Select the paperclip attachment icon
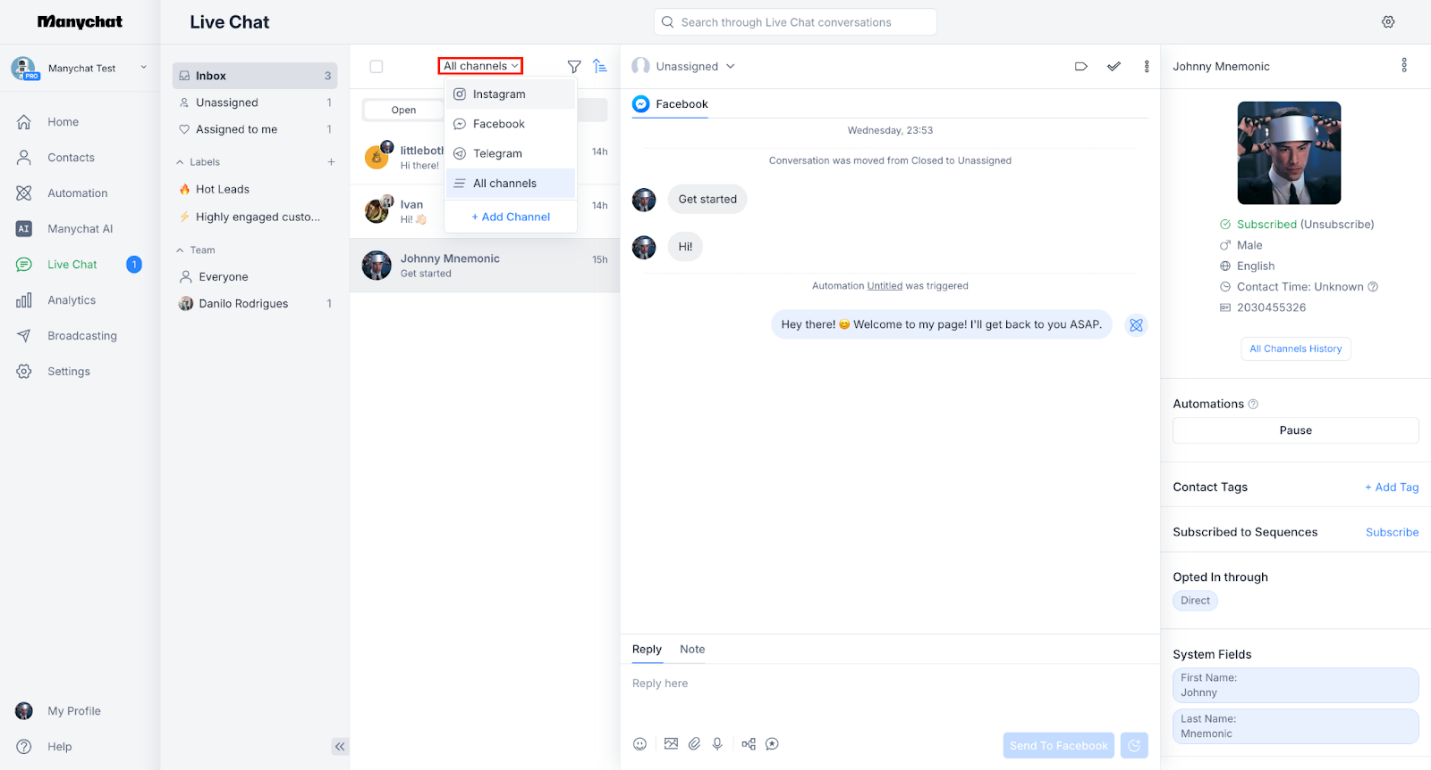The image size is (1431, 770). (x=695, y=744)
